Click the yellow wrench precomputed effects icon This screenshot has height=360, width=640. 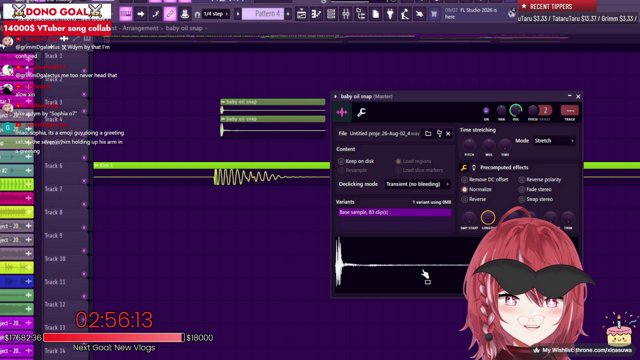coord(464,168)
